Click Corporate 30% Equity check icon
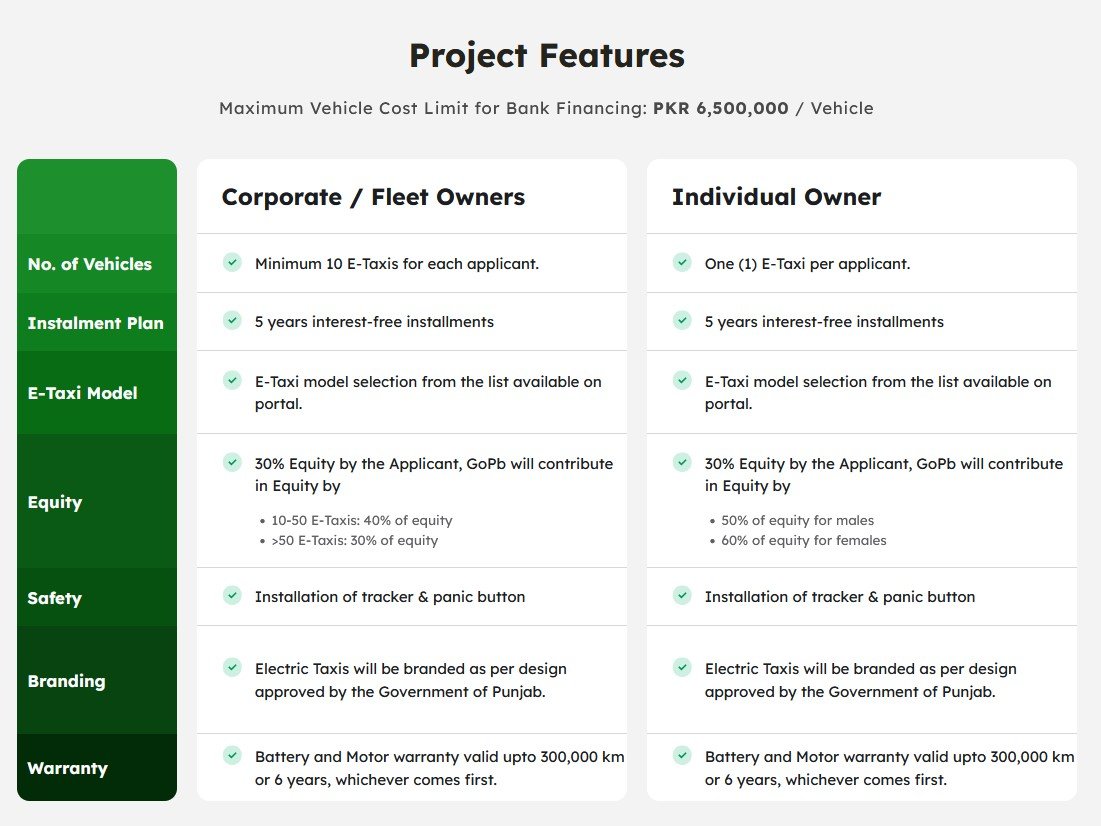 point(232,463)
